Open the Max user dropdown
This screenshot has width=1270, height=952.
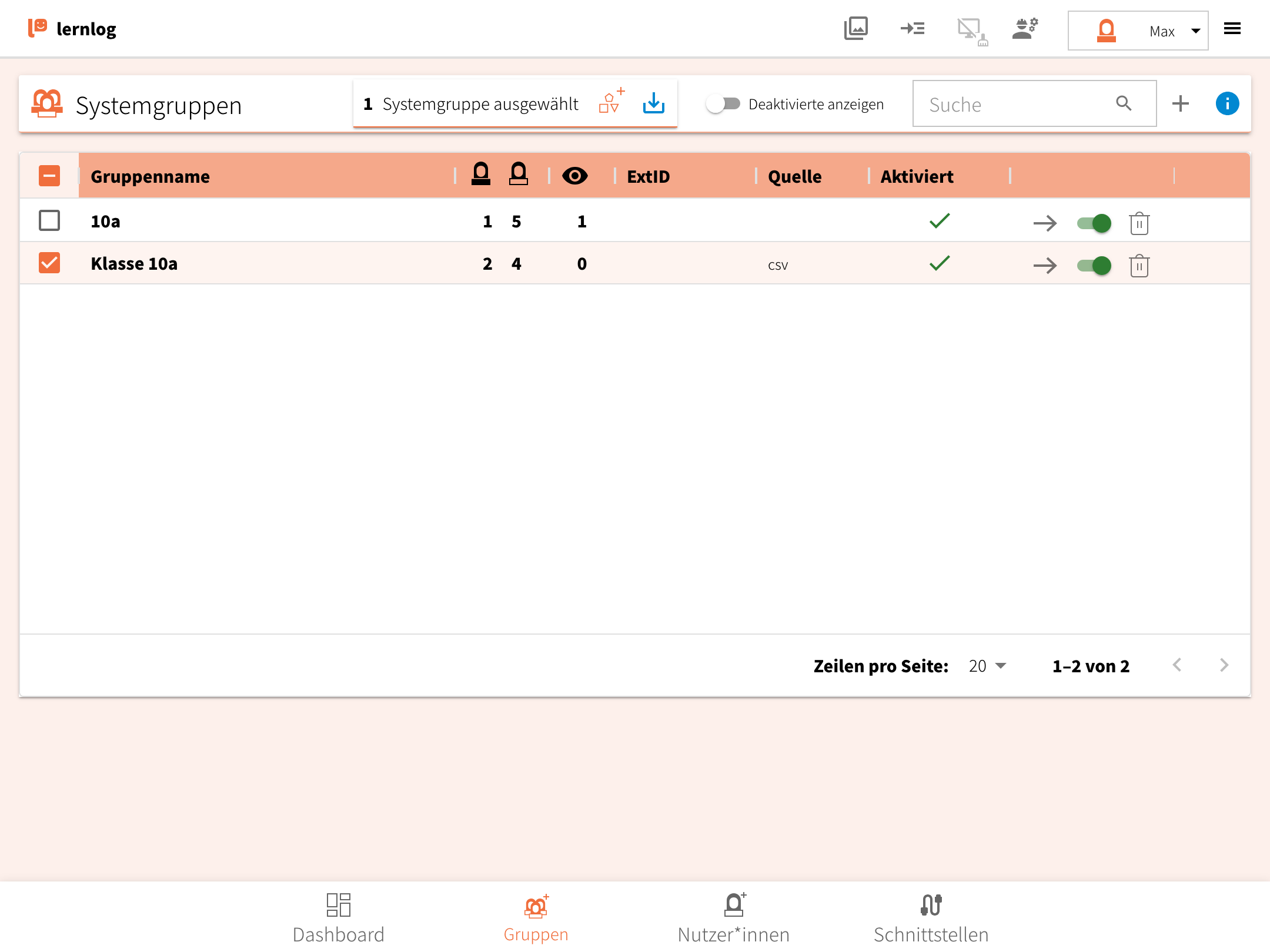pyautogui.click(x=1138, y=31)
